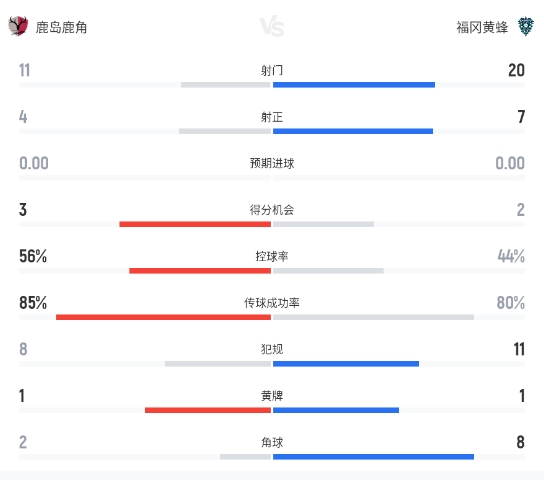Click the red pass accuracy bar at 85%
Viewport: 544px width, 492px height.
[x=163, y=317]
